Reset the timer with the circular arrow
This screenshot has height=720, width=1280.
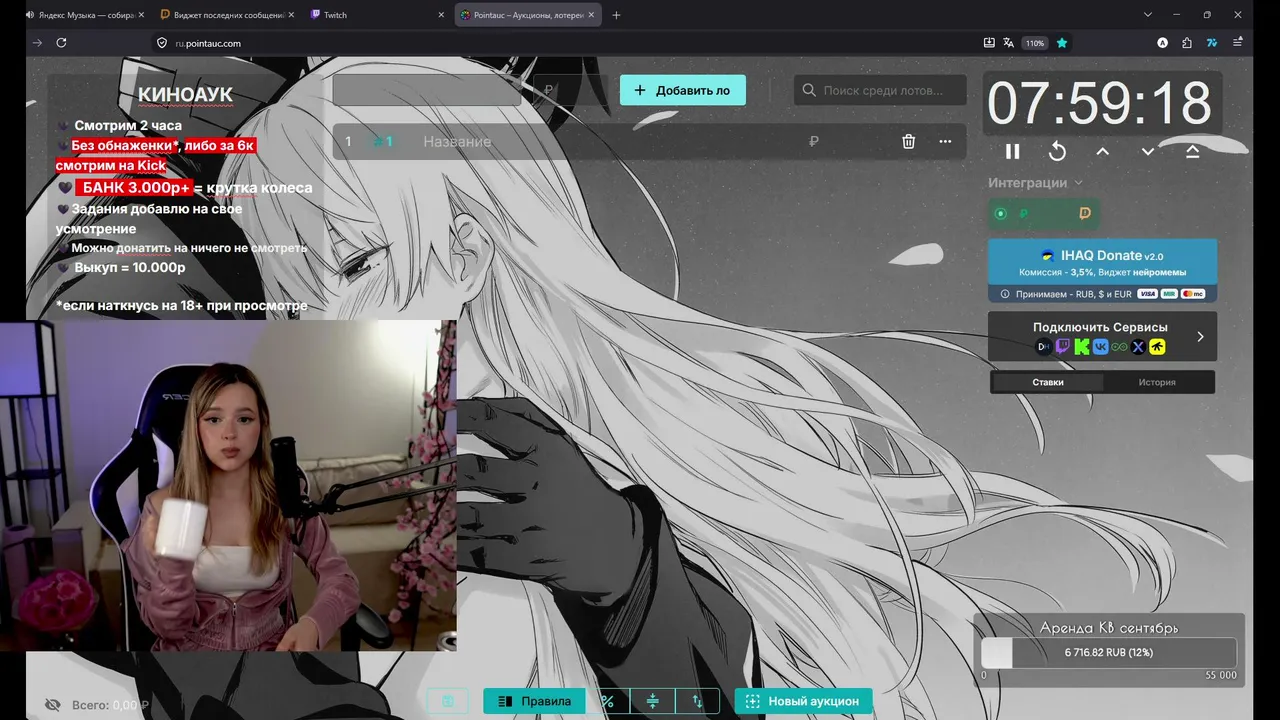pos(1057,151)
